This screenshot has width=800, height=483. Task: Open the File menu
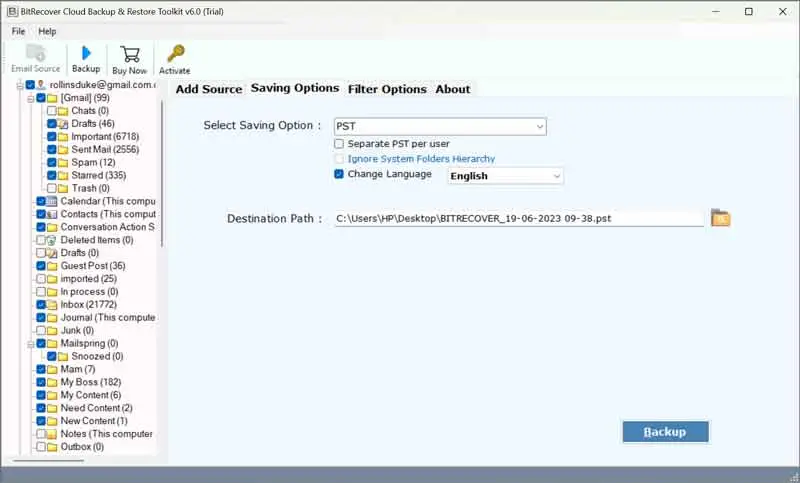point(18,31)
